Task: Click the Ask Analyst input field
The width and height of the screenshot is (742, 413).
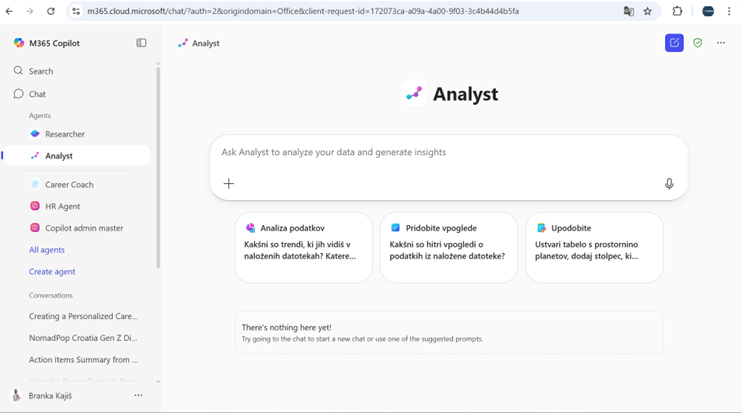Action: (x=440, y=153)
